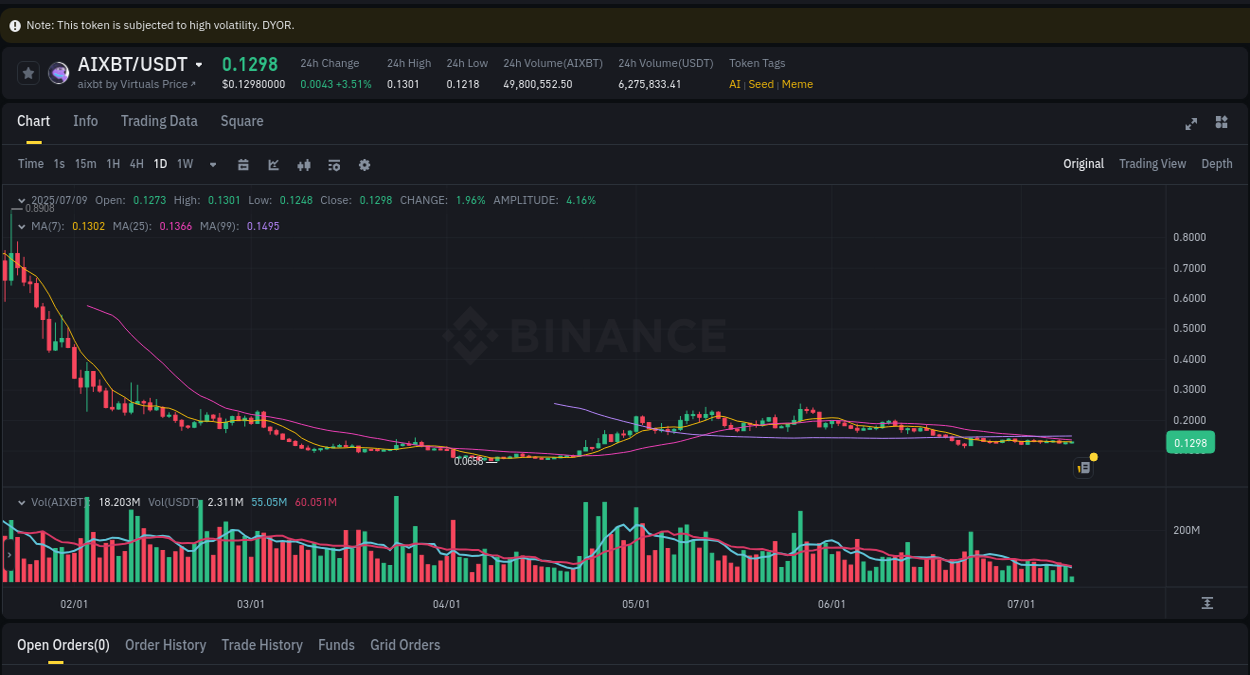Switch to the Trading Data tab
This screenshot has width=1250, height=675.
159,121
